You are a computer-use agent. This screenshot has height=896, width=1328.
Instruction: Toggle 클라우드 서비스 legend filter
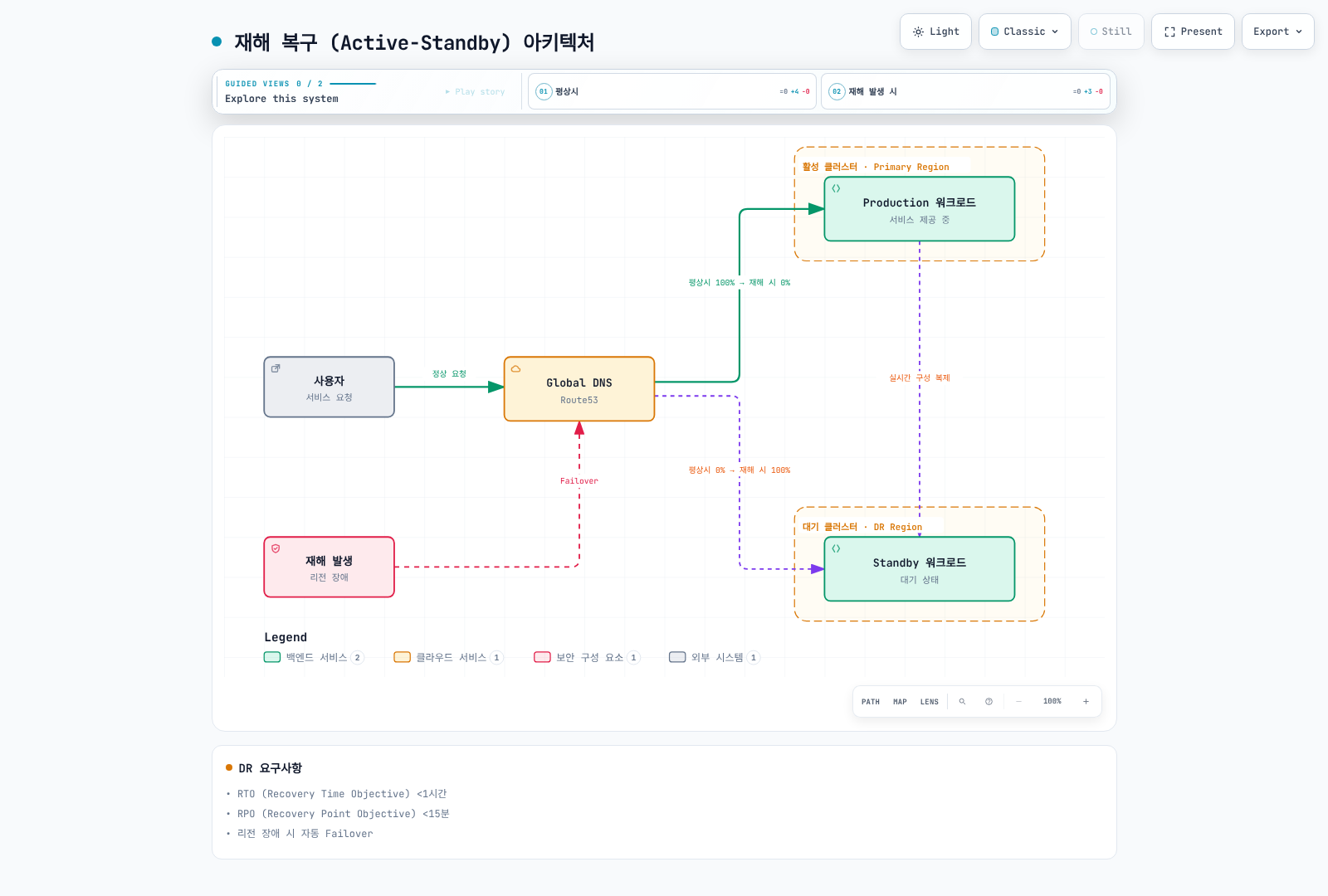448,657
